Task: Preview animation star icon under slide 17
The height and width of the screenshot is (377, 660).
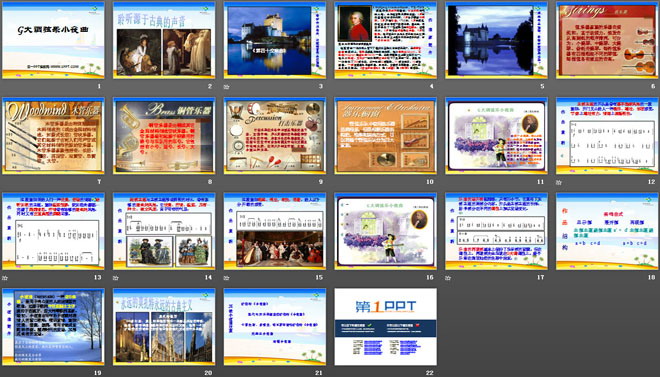Action: click(448, 278)
